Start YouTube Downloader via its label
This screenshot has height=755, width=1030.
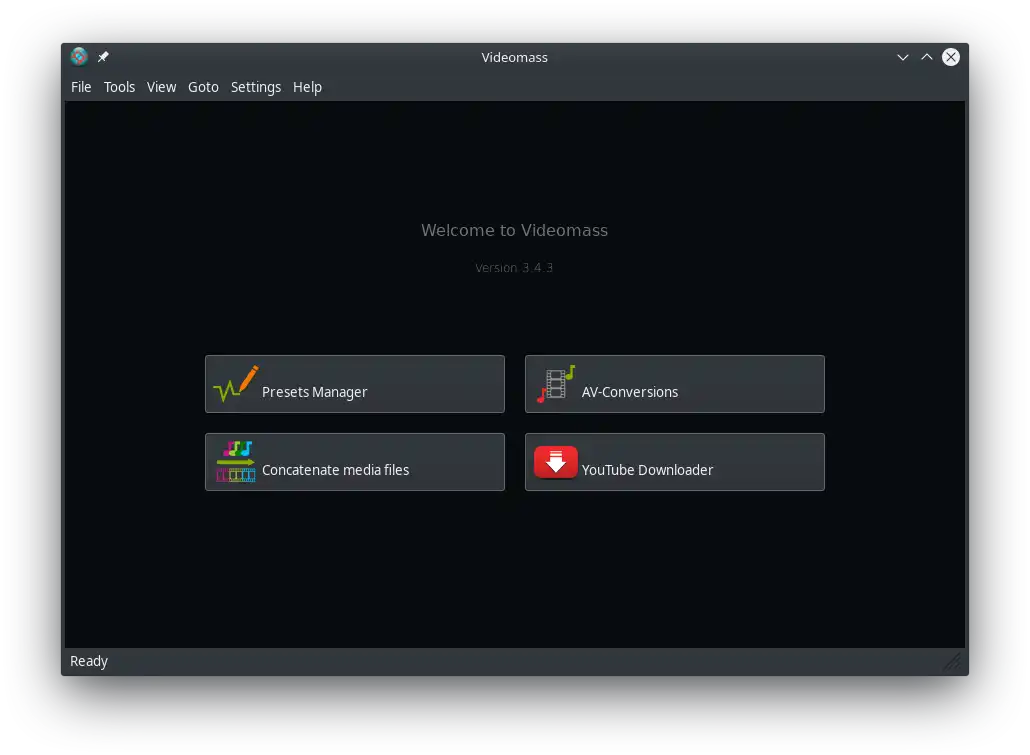(x=647, y=470)
